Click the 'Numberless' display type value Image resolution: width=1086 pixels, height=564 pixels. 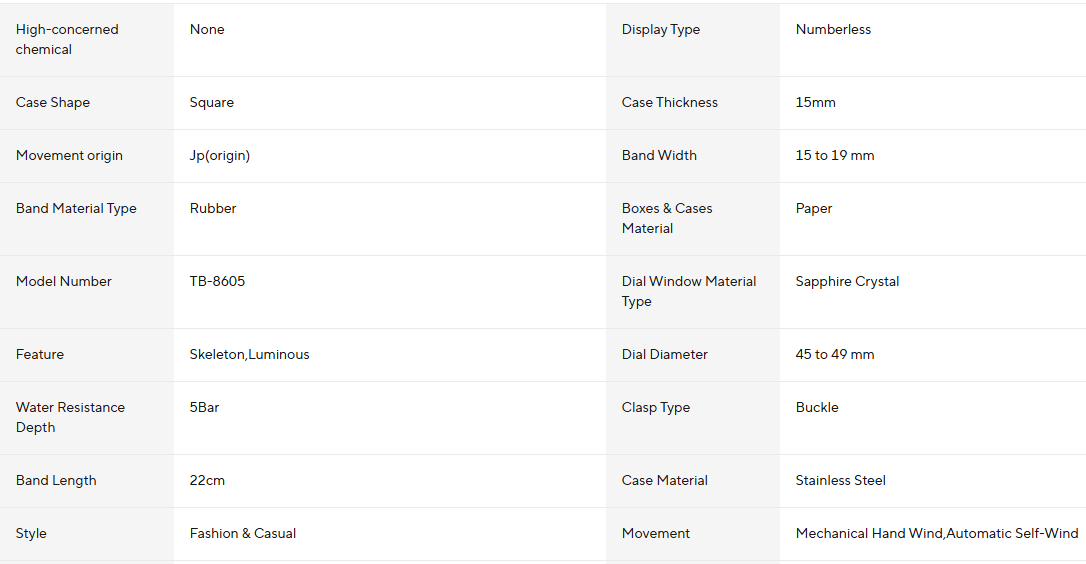[x=833, y=30]
